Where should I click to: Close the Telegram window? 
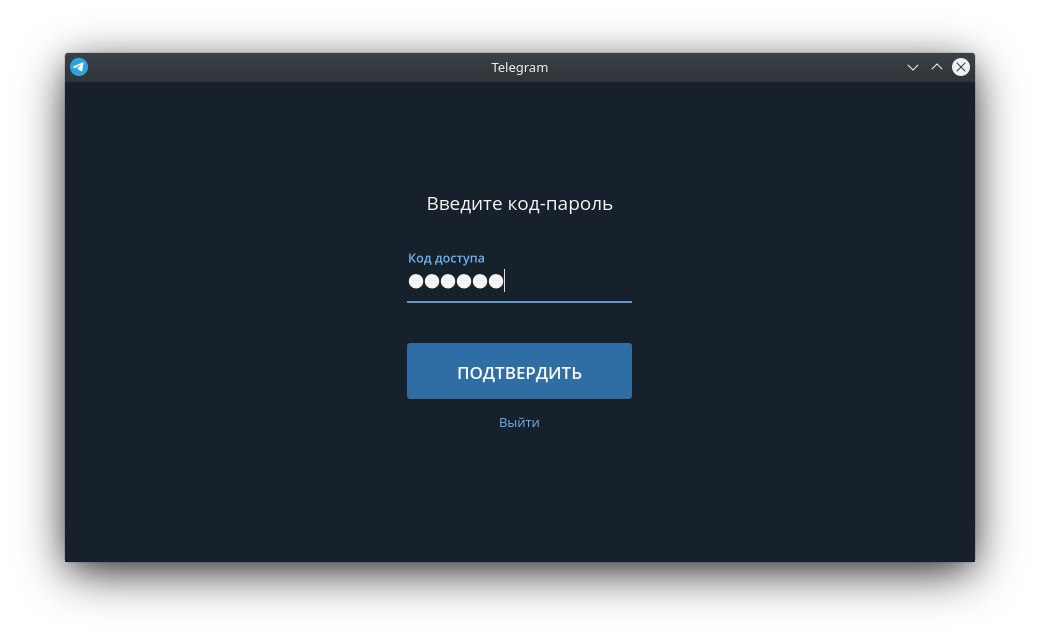point(960,67)
